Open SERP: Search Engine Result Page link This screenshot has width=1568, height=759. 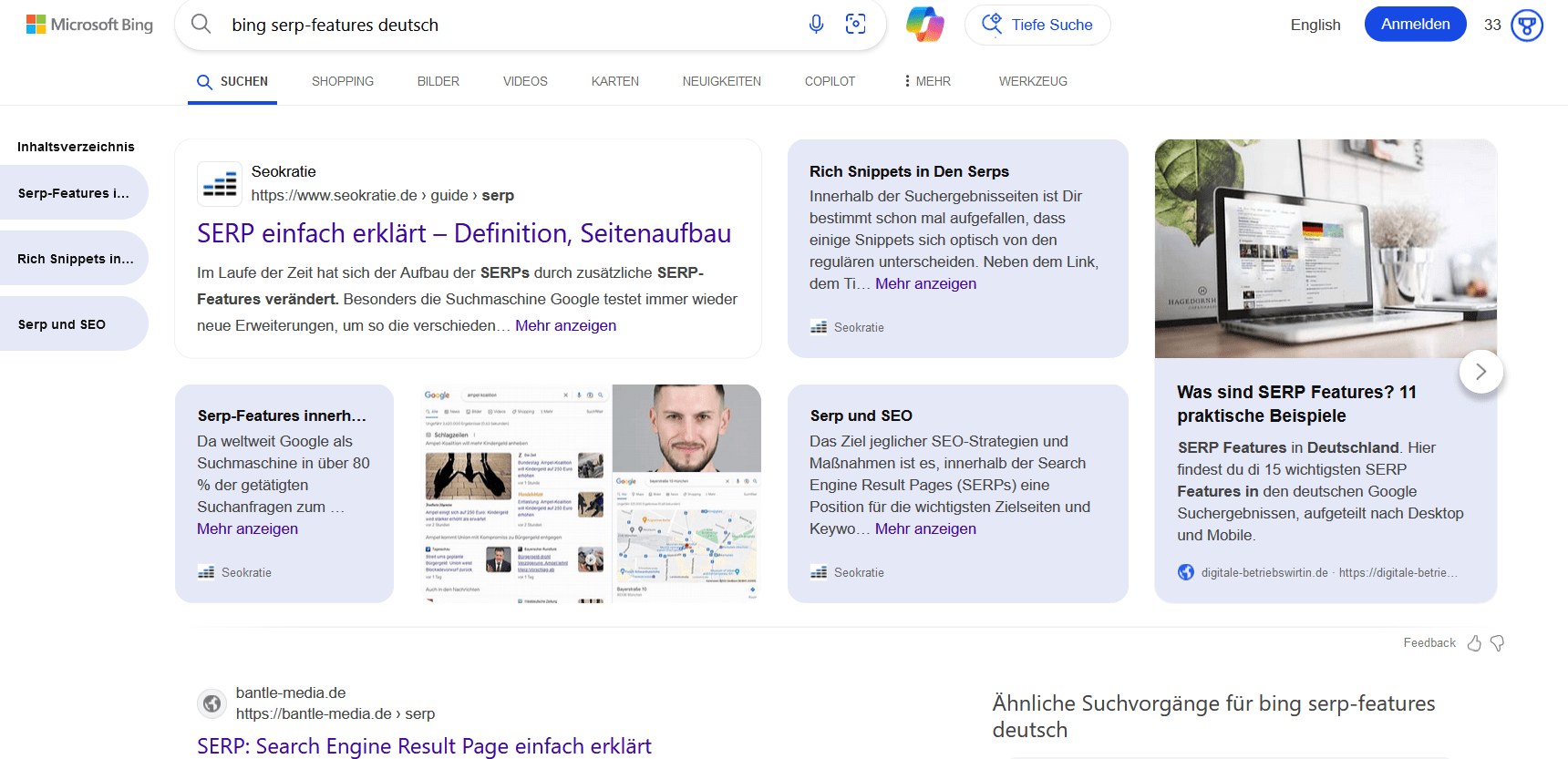pos(424,745)
